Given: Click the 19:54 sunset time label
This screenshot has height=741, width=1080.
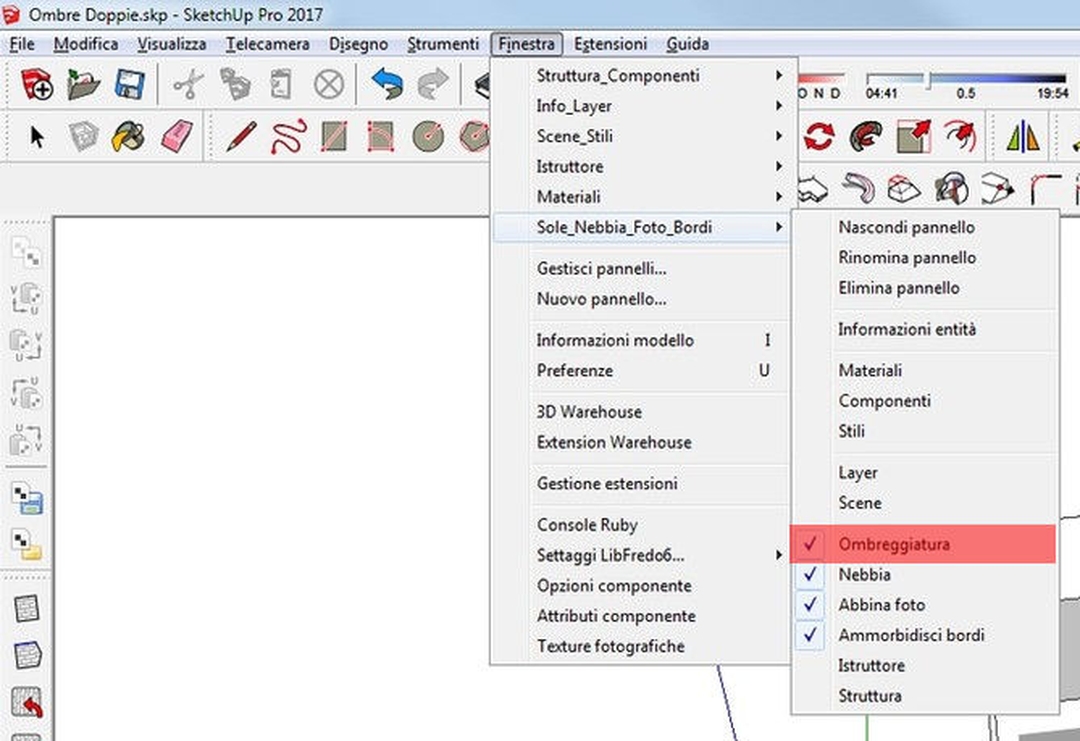Looking at the screenshot, I should [x=1052, y=94].
